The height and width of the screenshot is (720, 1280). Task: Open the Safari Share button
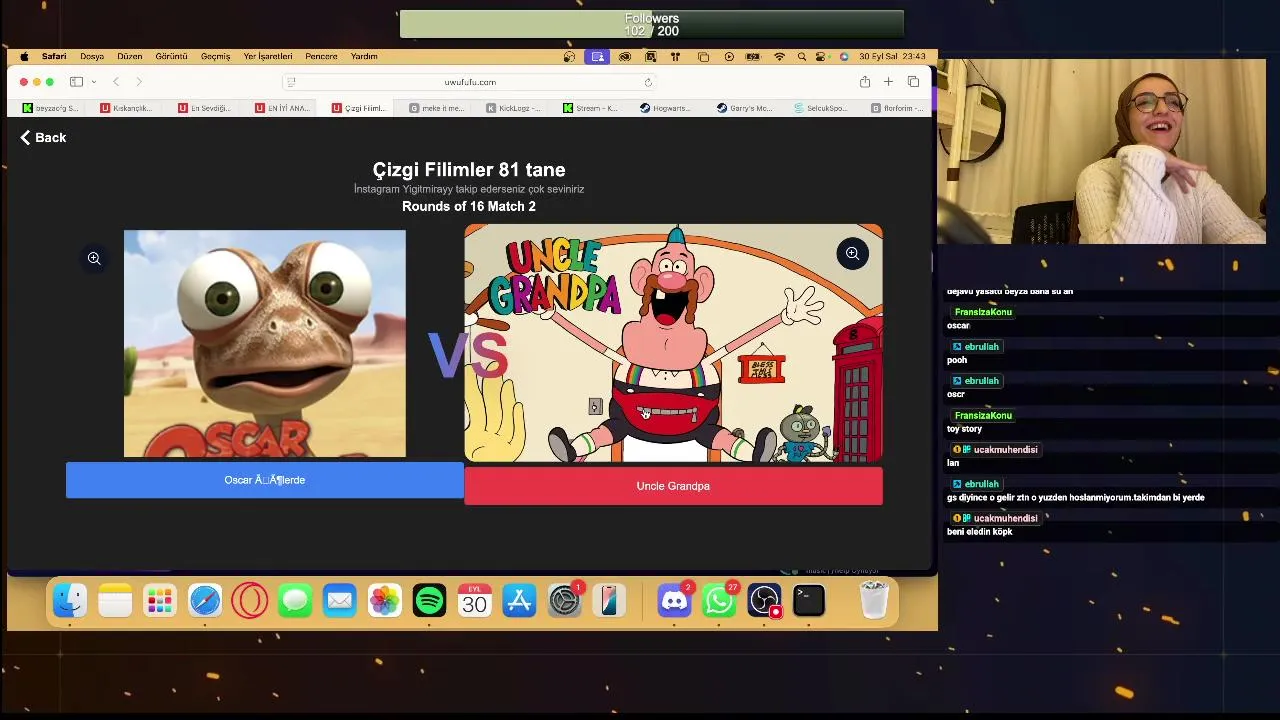(865, 82)
